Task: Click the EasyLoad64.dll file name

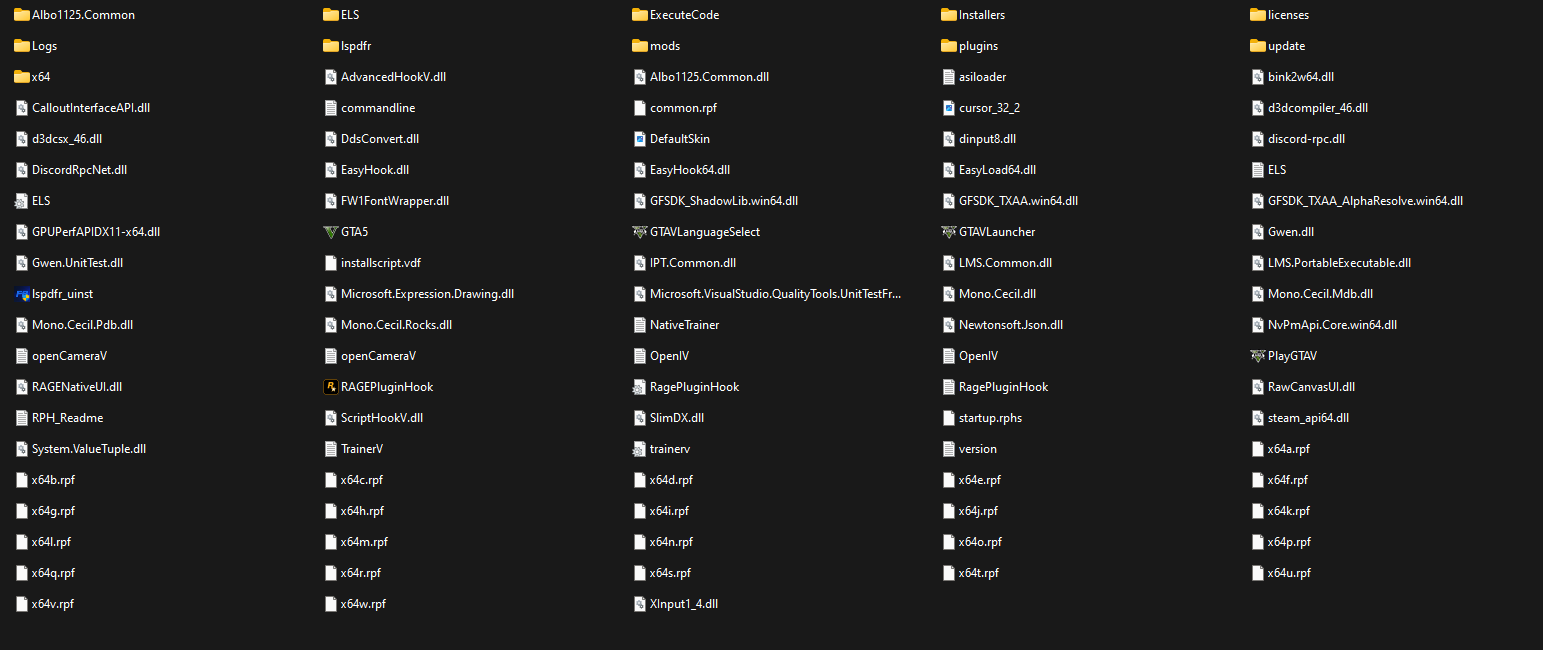Action: (997, 170)
